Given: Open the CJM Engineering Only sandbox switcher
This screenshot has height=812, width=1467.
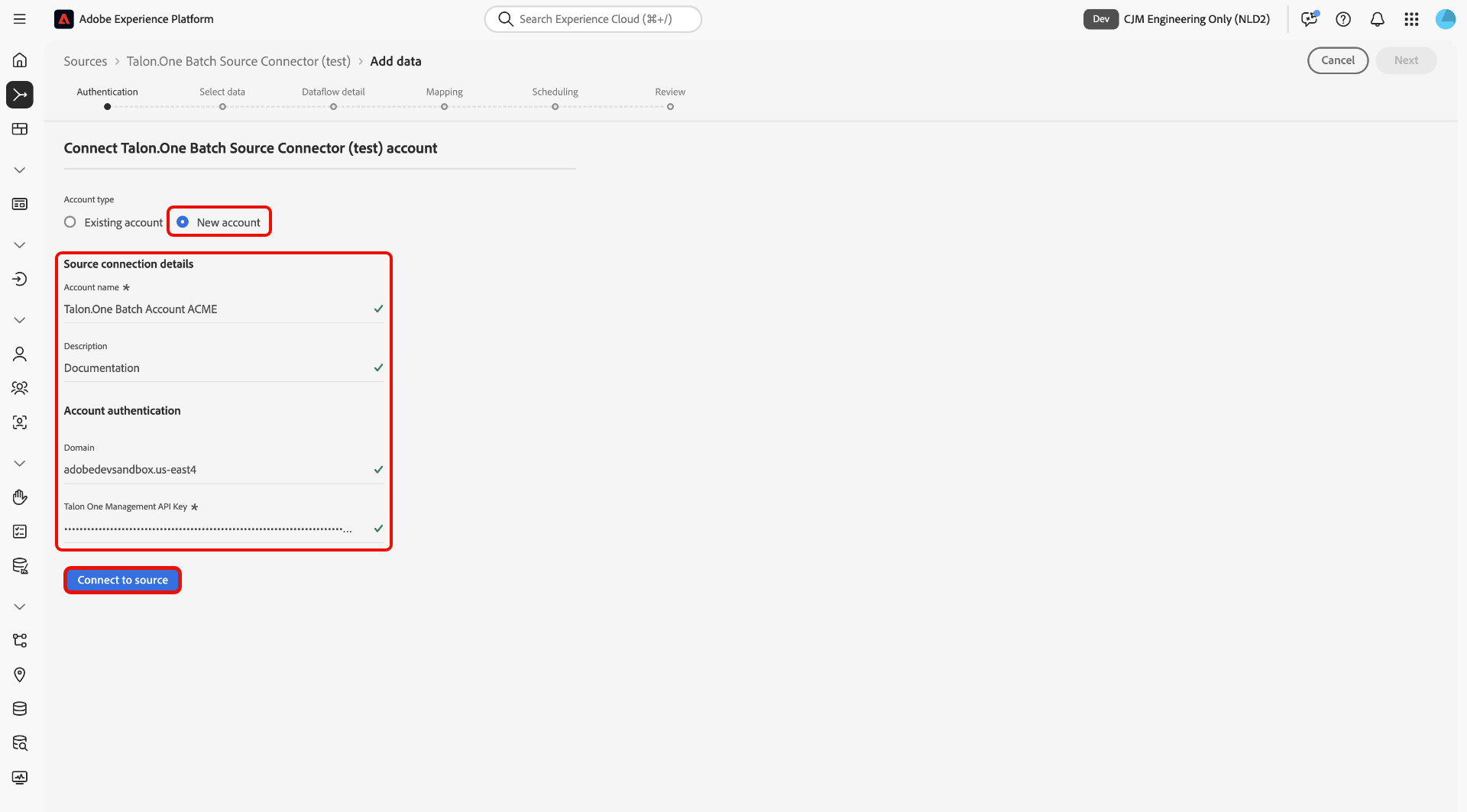Looking at the screenshot, I should coord(1197,19).
